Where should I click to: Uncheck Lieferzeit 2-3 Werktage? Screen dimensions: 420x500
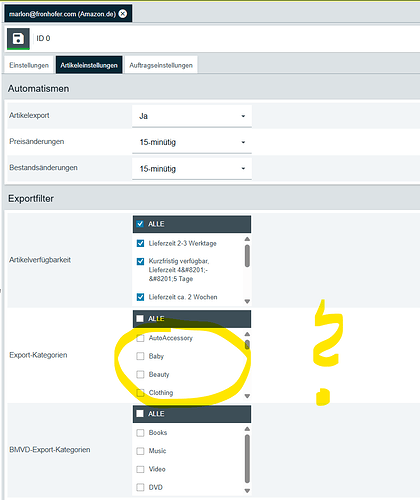point(140,243)
